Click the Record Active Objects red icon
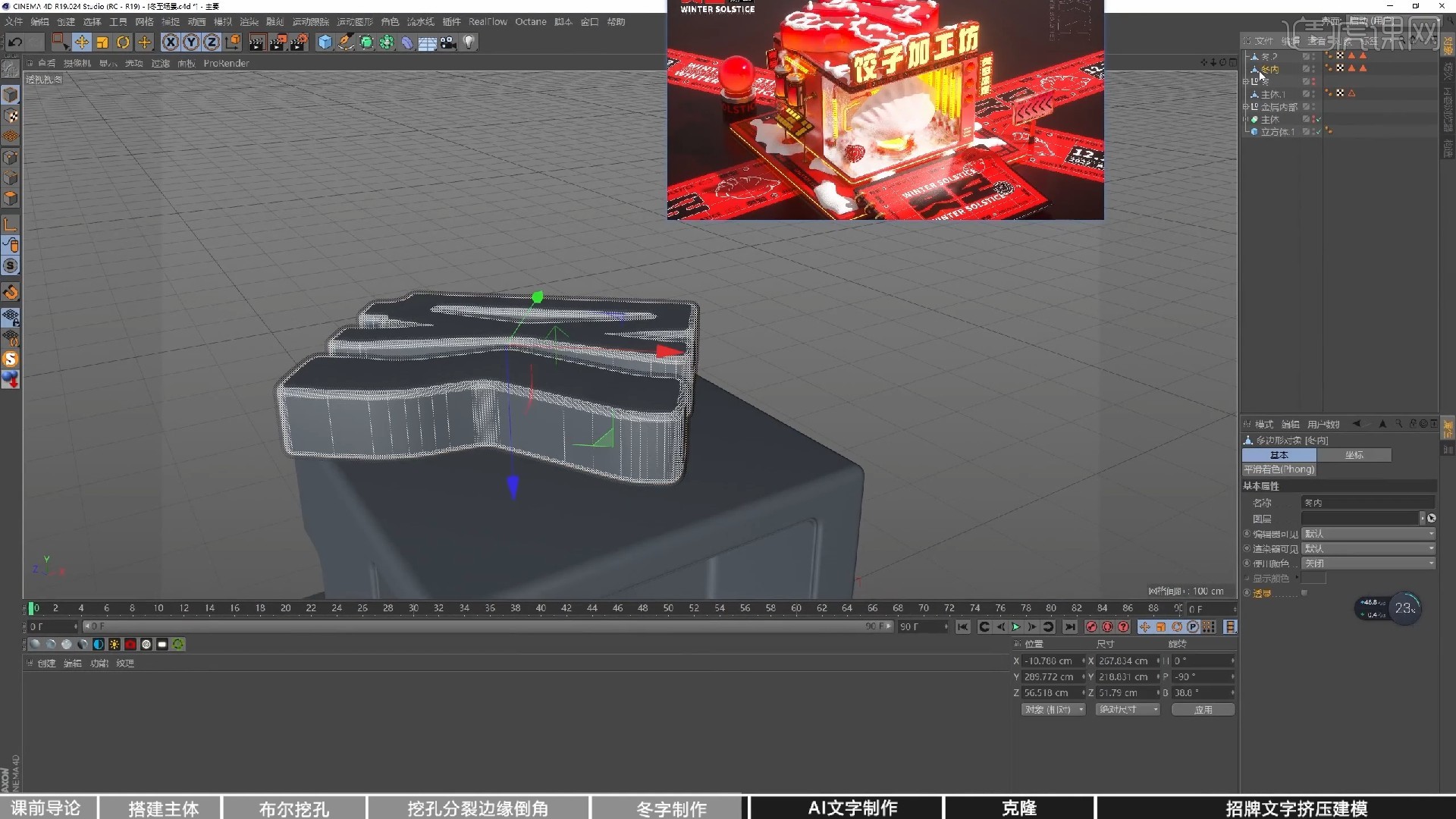 (x=1091, y=627)
